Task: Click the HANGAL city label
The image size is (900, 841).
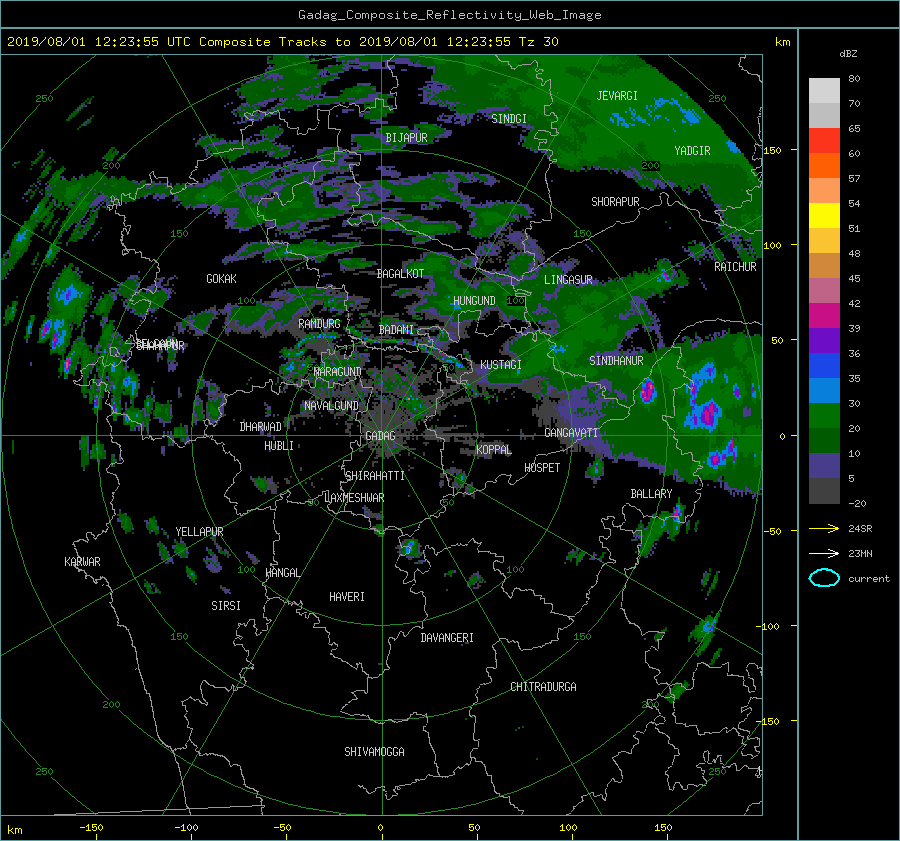Action: (283, 573)
